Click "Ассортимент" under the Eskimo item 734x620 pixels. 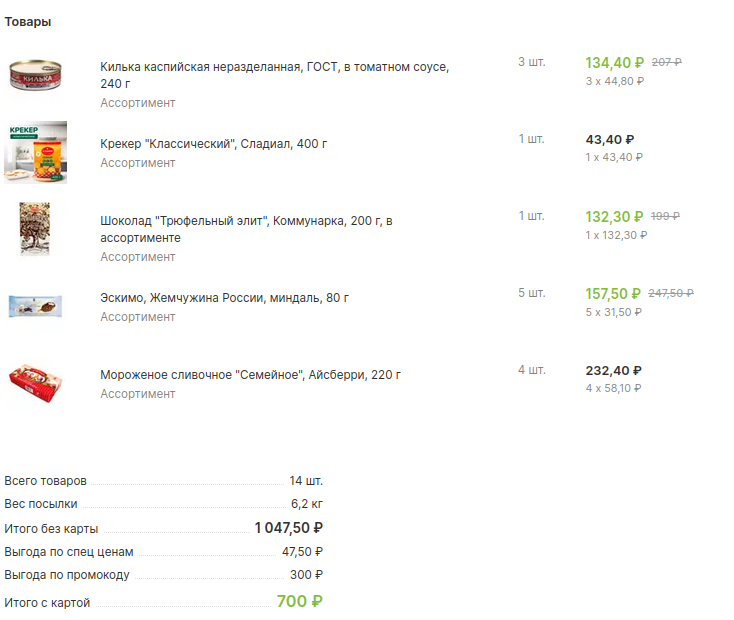tap(137, 317)
